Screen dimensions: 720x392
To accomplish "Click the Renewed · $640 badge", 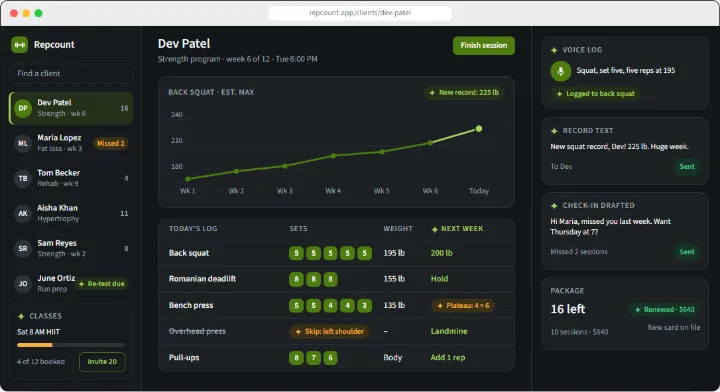I will point(664,309).
